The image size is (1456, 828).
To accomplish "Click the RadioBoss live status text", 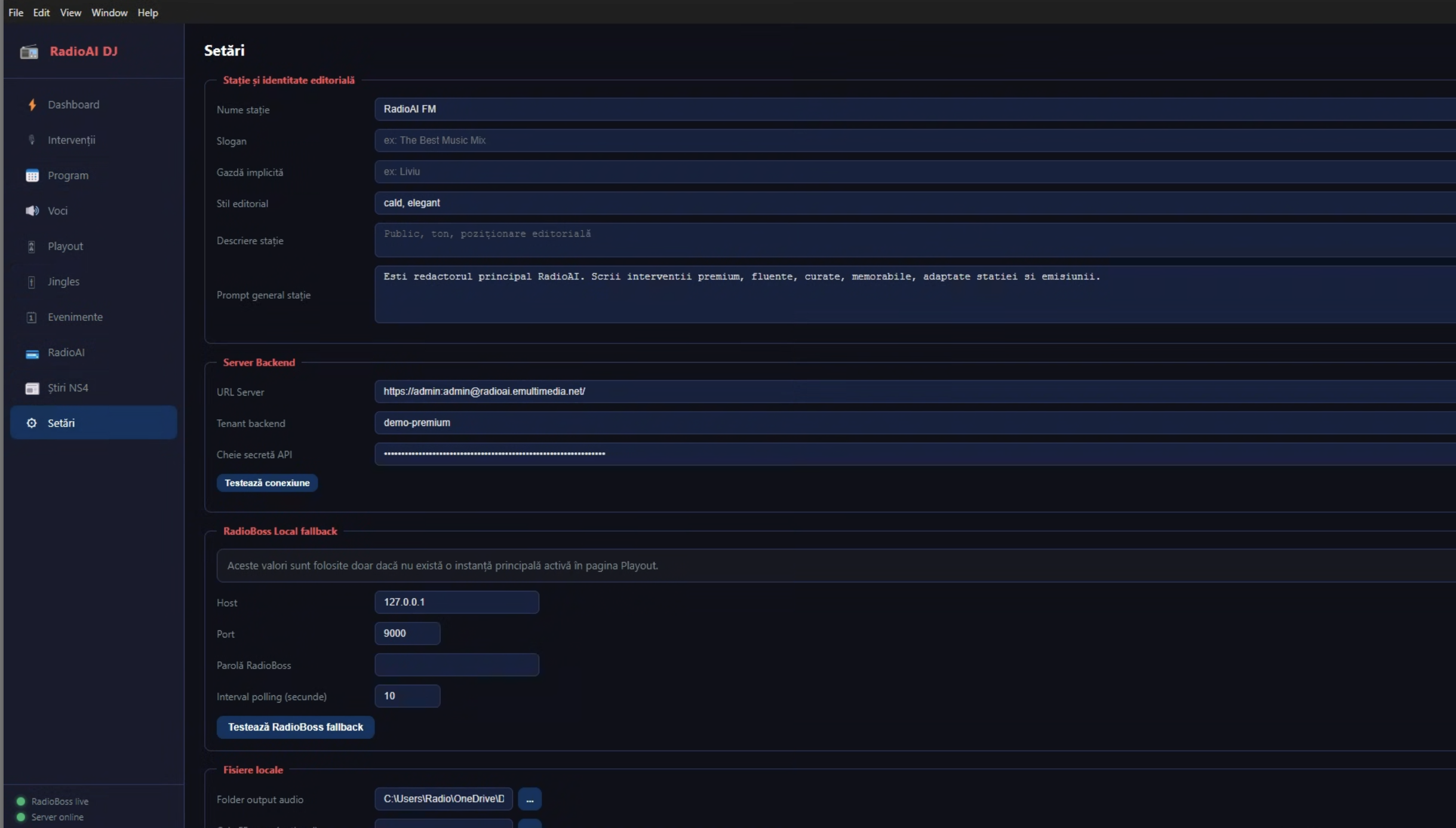I will pyautogui.click(x=60, y=802).
